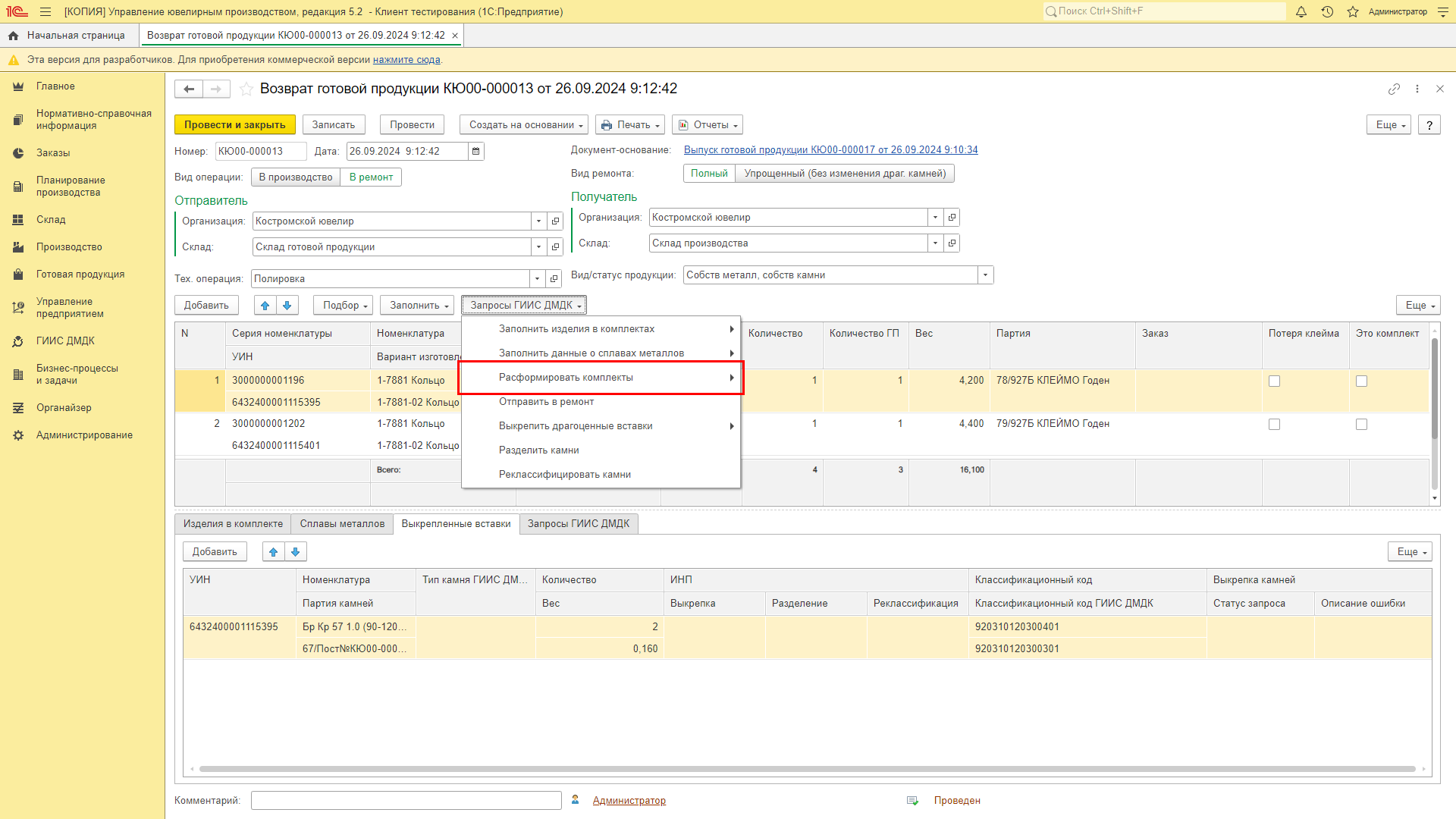
Task: Open the notifications bell icon
Action: click(x=1301, y=11)
